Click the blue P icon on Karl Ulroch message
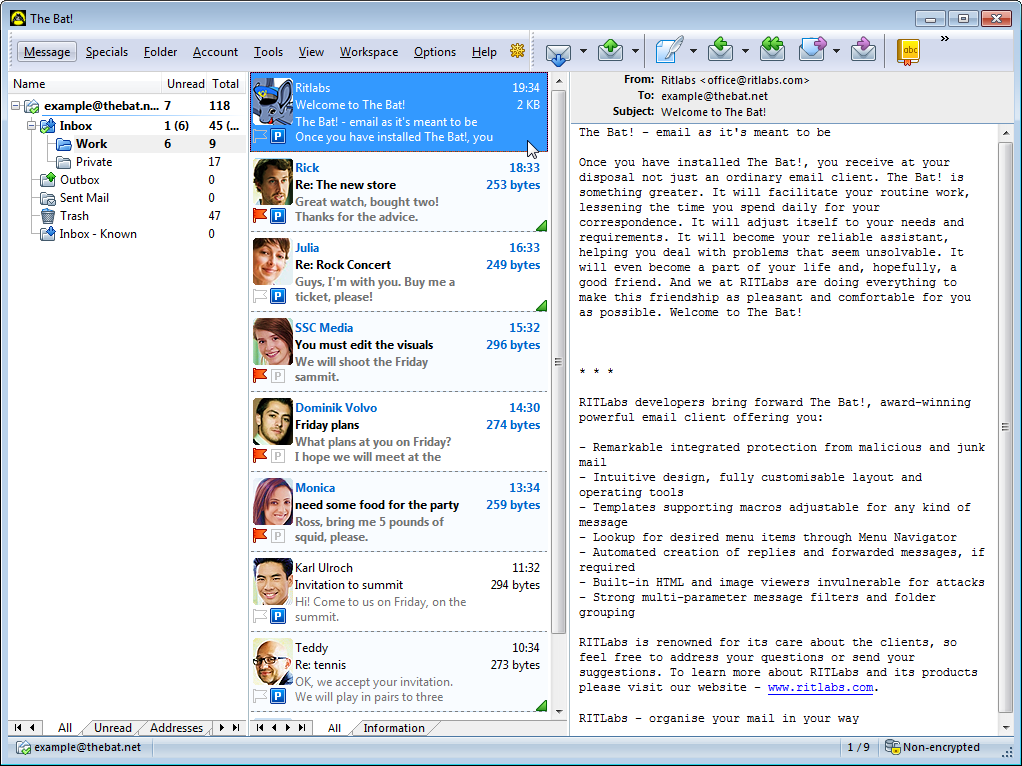1022x766 pixels. click(x=278, y=616)
